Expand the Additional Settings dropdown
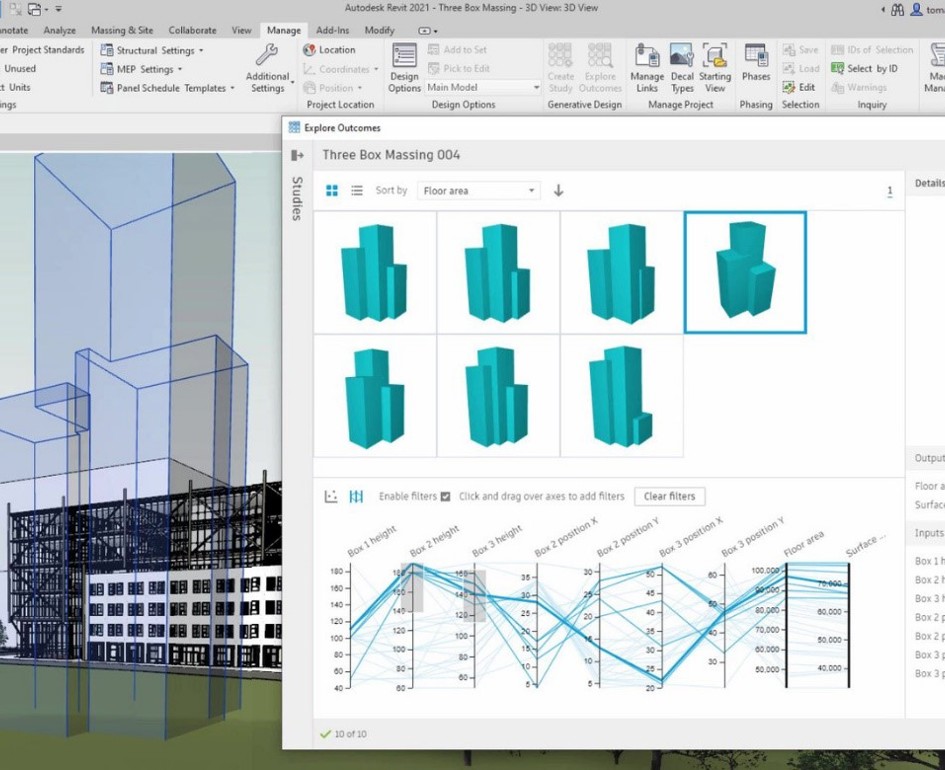Viewport: 945px width, 770px height. (267, 69)
